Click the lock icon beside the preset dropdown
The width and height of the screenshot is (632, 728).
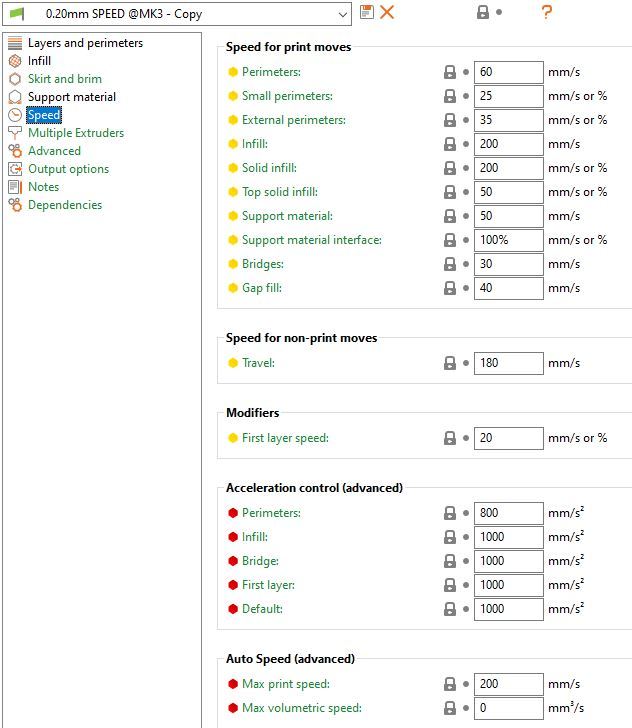point(483,12)
